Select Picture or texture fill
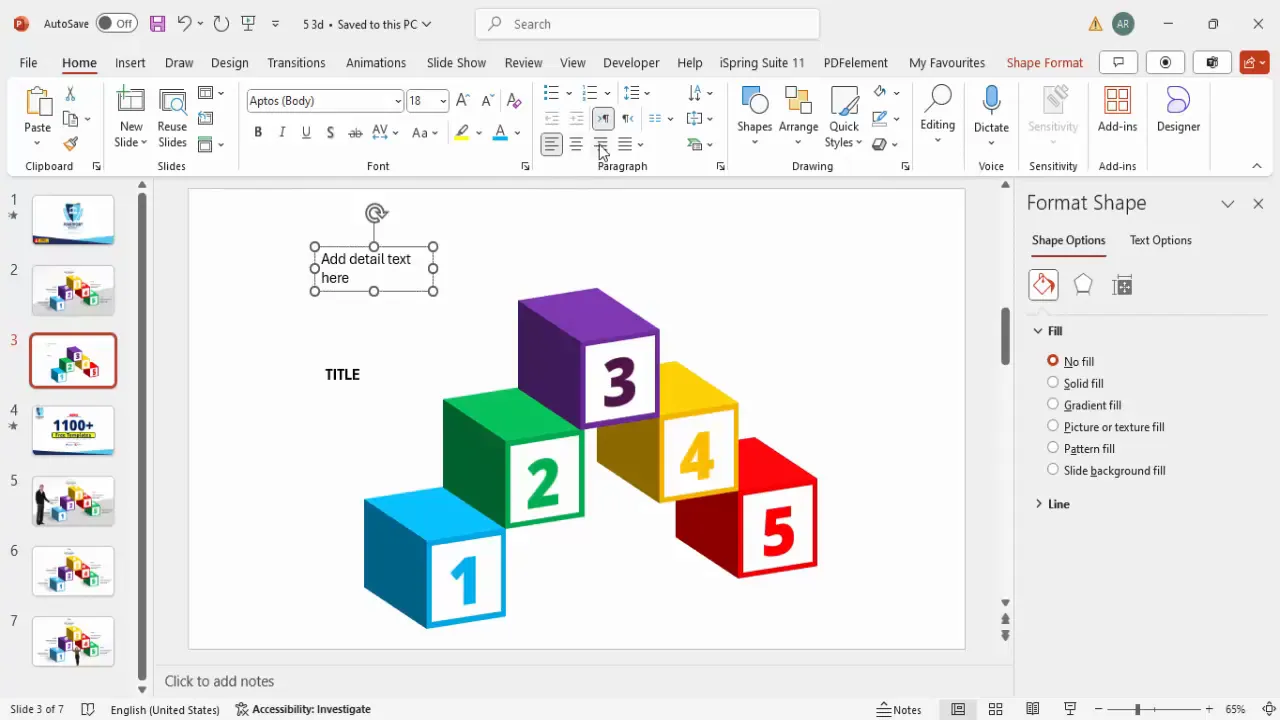The height and width of the screenshot is (720, 1280). coord(1053,426)
